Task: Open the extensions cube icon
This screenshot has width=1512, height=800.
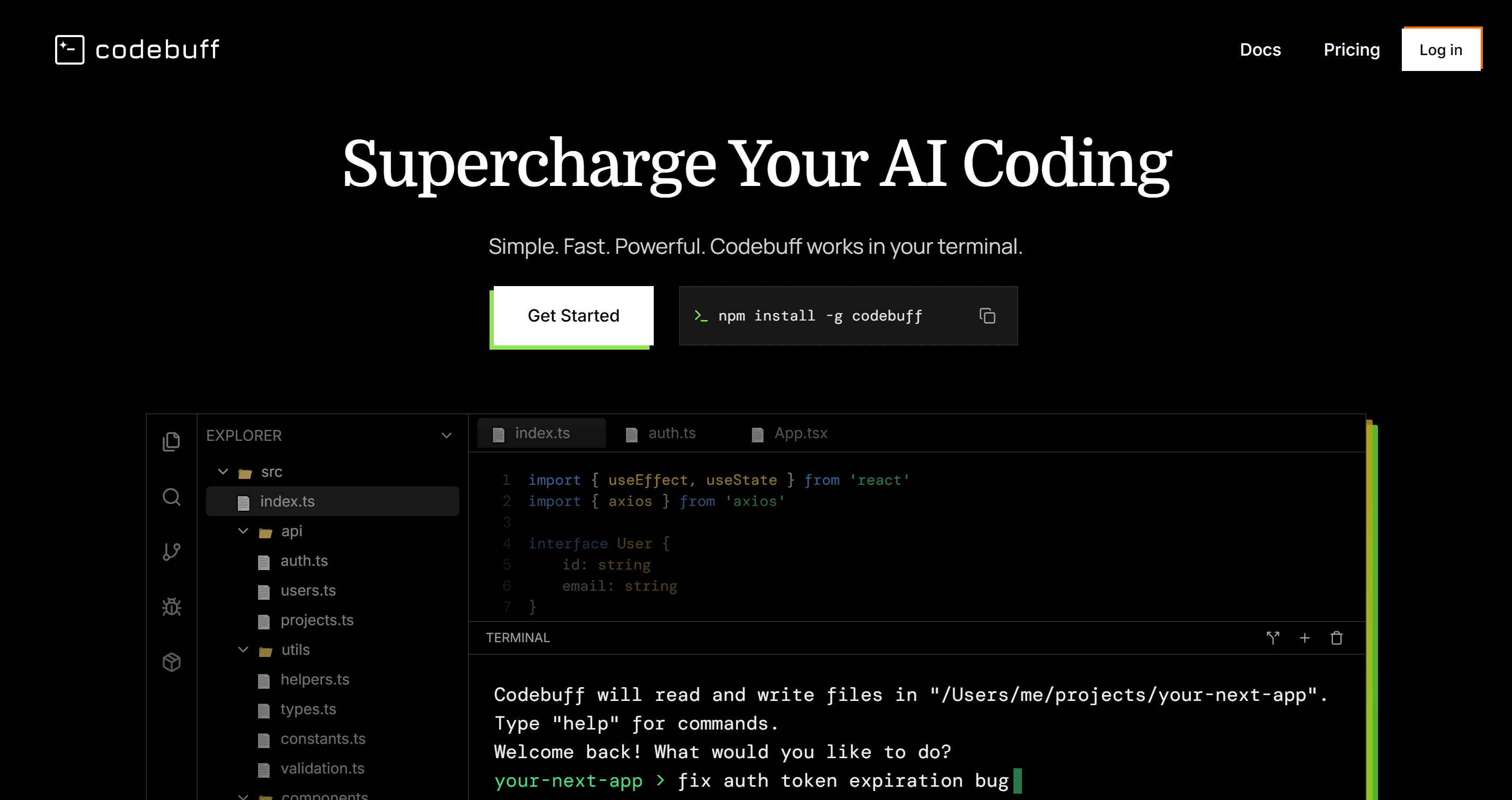Action: point(172,662)
